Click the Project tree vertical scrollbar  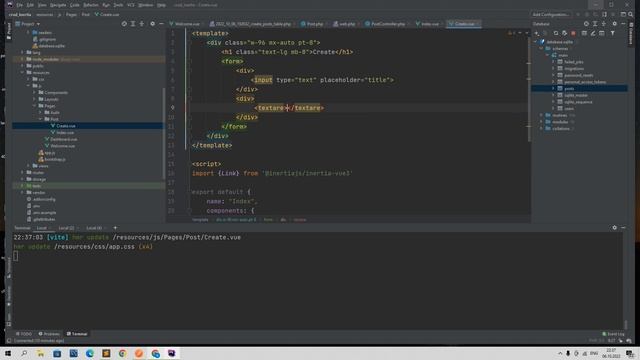click(x=164, y=133)
